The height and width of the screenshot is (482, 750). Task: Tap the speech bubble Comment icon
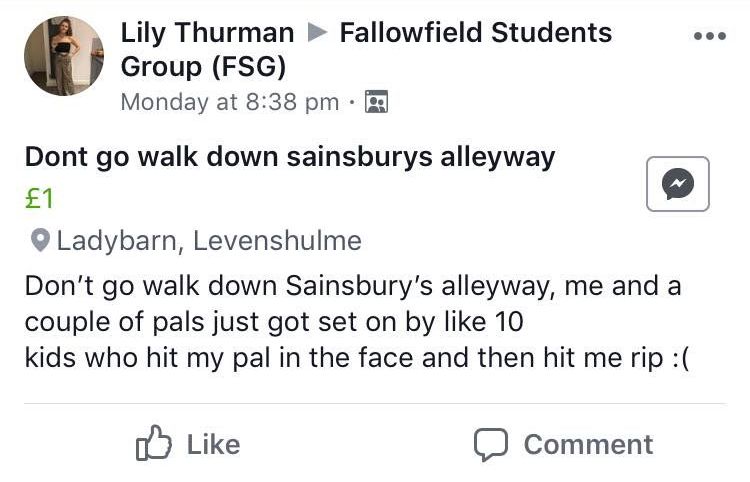(491, 444)
